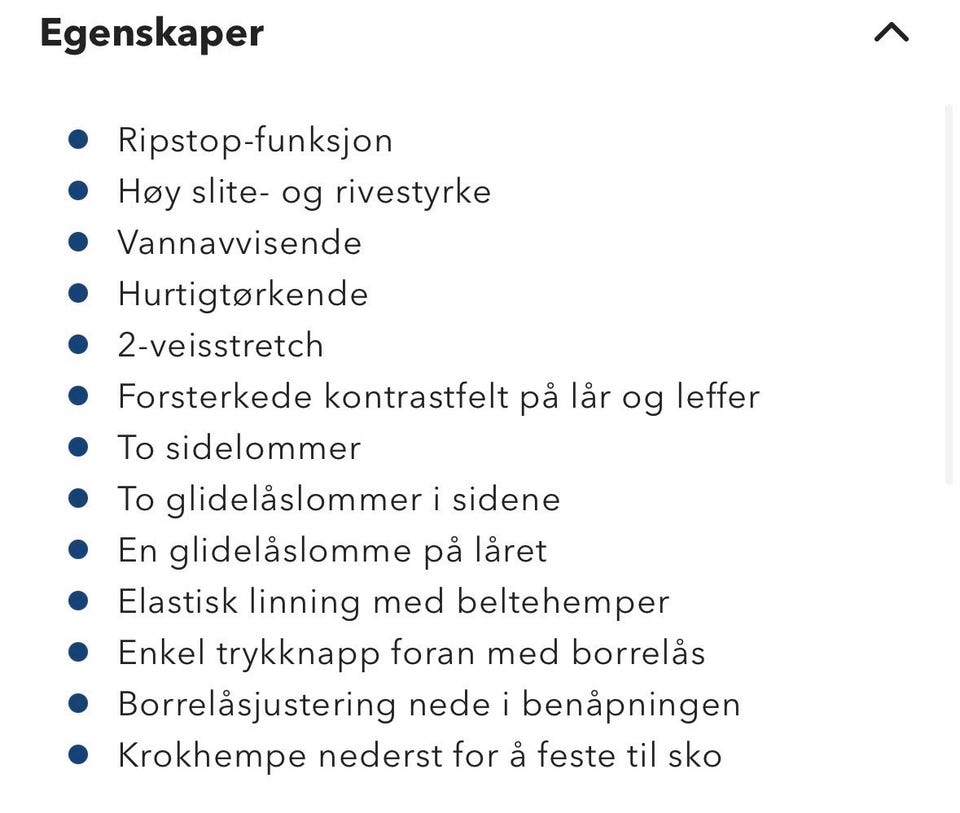
Task: Click the Egenskaper heading
Action: tap(152, 34)
